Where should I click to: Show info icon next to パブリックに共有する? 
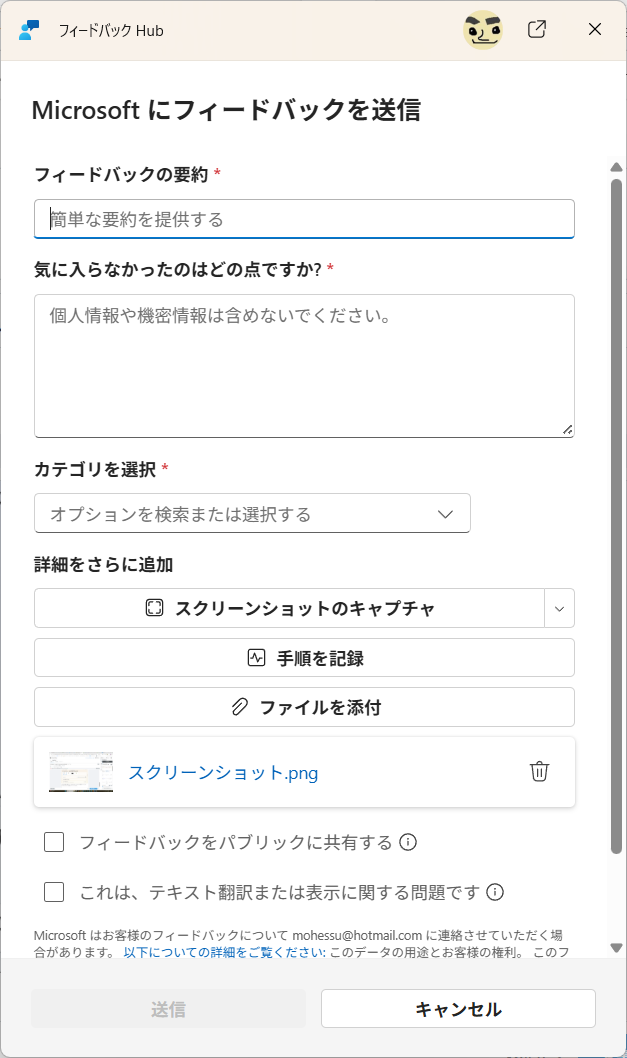408,842
